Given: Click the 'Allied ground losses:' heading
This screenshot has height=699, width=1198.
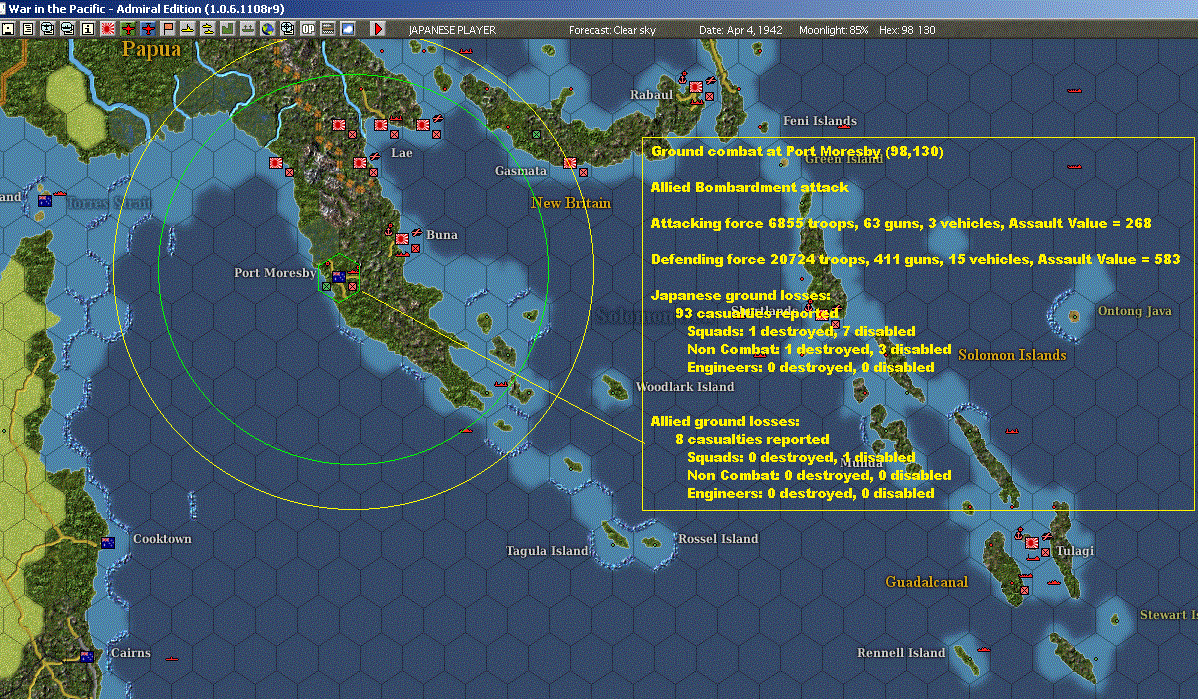Looking at the screenshot, I should click(x=725, y=421).
